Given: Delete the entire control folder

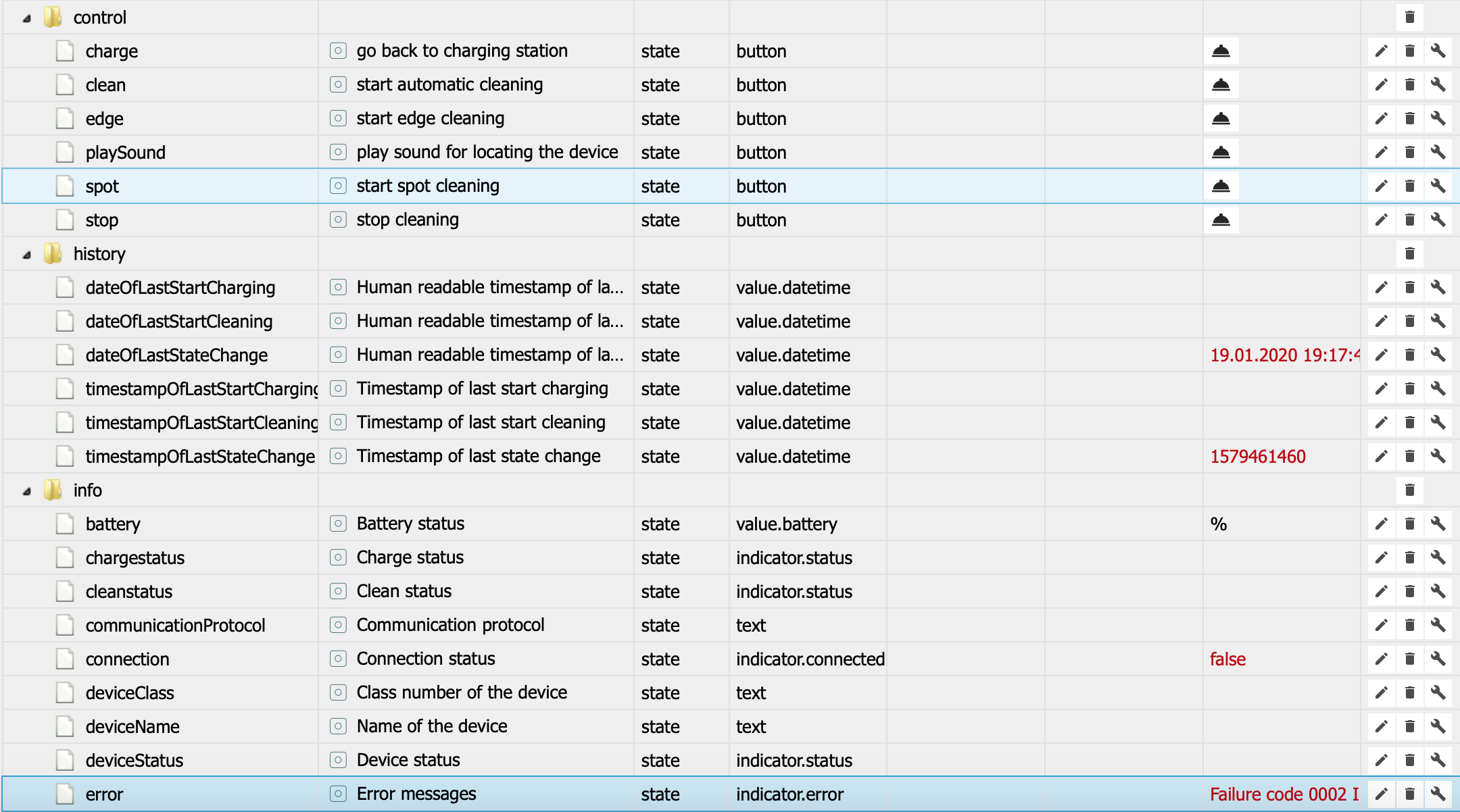Looking at the screenshot, I should click(1409, 18).
